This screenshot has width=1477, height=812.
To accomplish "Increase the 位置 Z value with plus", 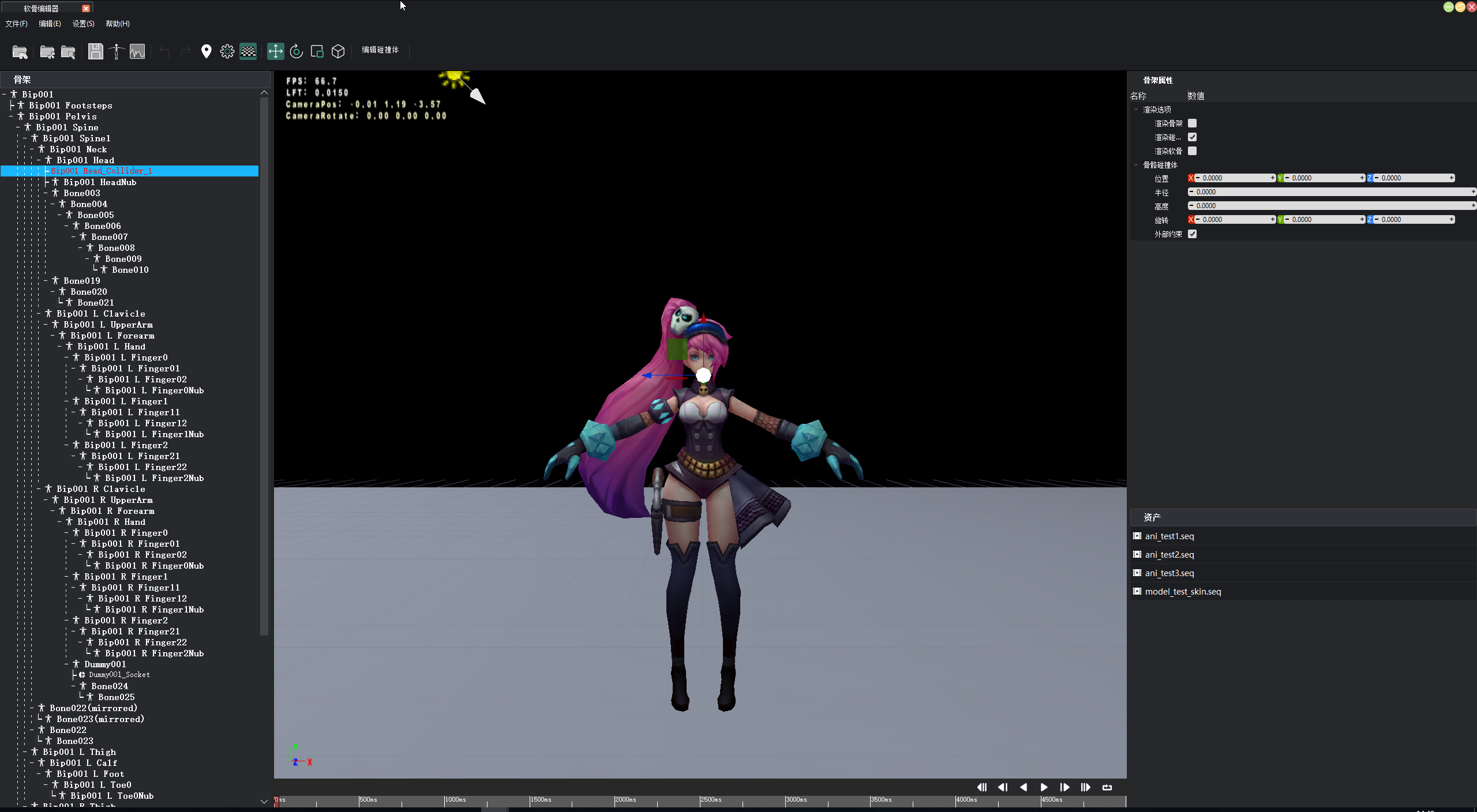I will pos(1452,178).
